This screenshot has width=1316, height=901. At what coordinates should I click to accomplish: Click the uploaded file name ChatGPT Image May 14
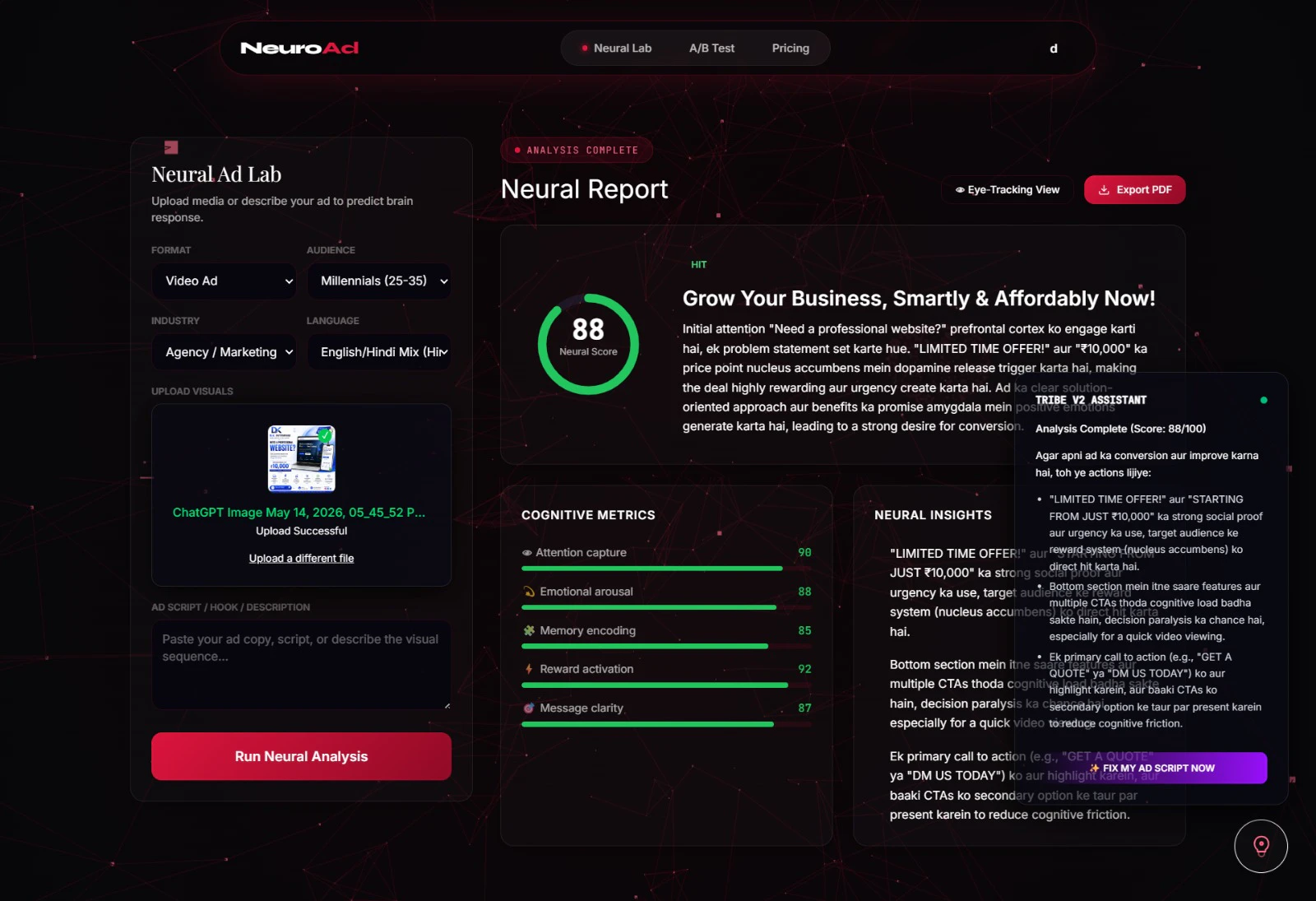(x=299, y=512)
